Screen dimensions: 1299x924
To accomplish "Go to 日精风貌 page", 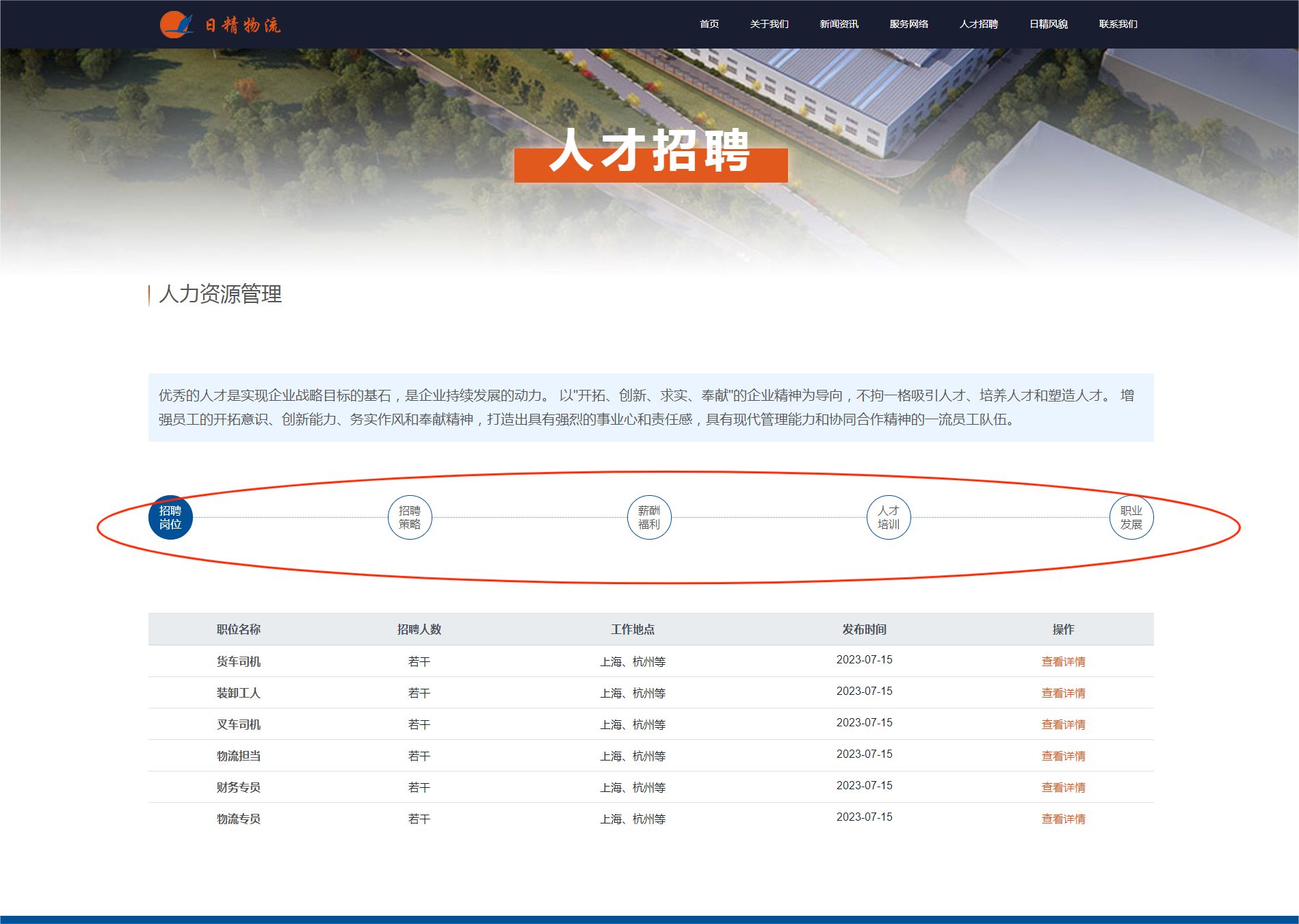I will click(x=1048, y=24).
